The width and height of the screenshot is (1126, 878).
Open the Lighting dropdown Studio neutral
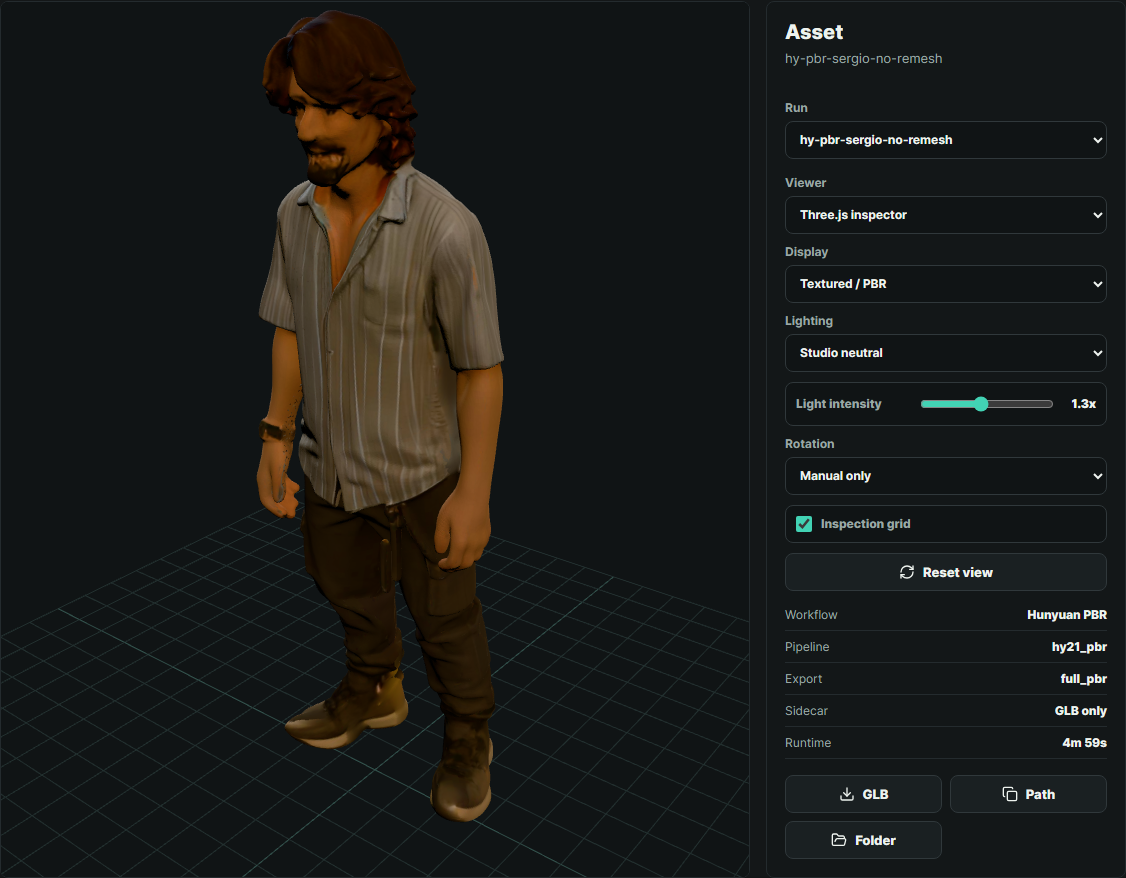pos(945,352)
